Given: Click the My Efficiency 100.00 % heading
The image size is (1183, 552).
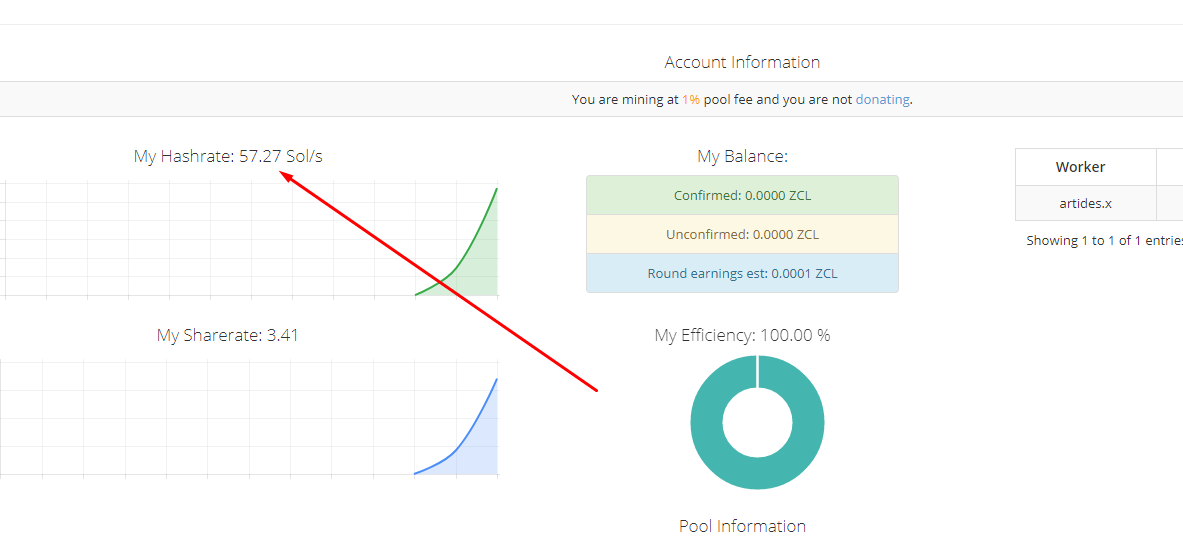Looking at the screenshot, I should [742, 336].
